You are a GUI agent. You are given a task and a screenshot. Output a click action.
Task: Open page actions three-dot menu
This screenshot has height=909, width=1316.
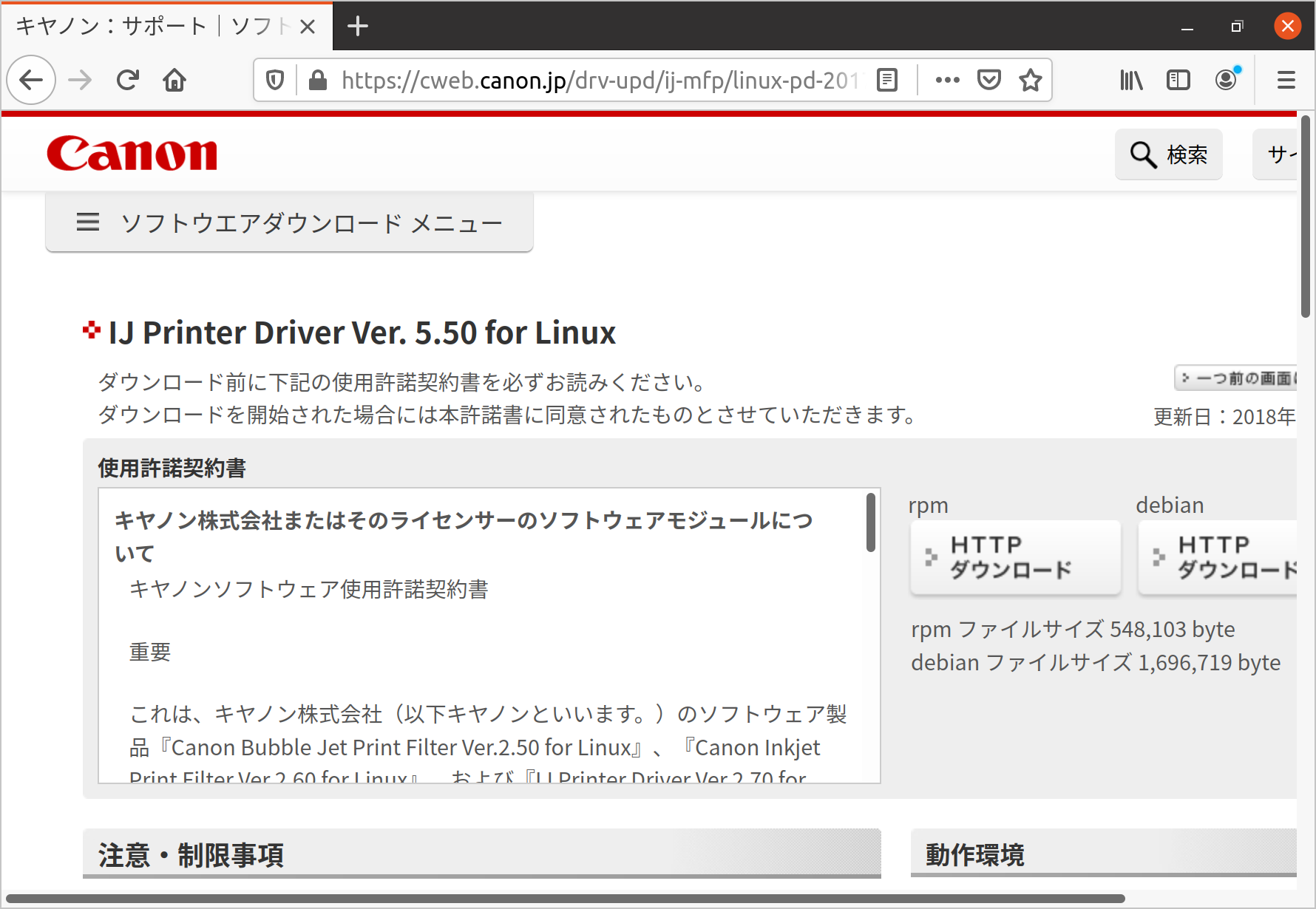947,80
